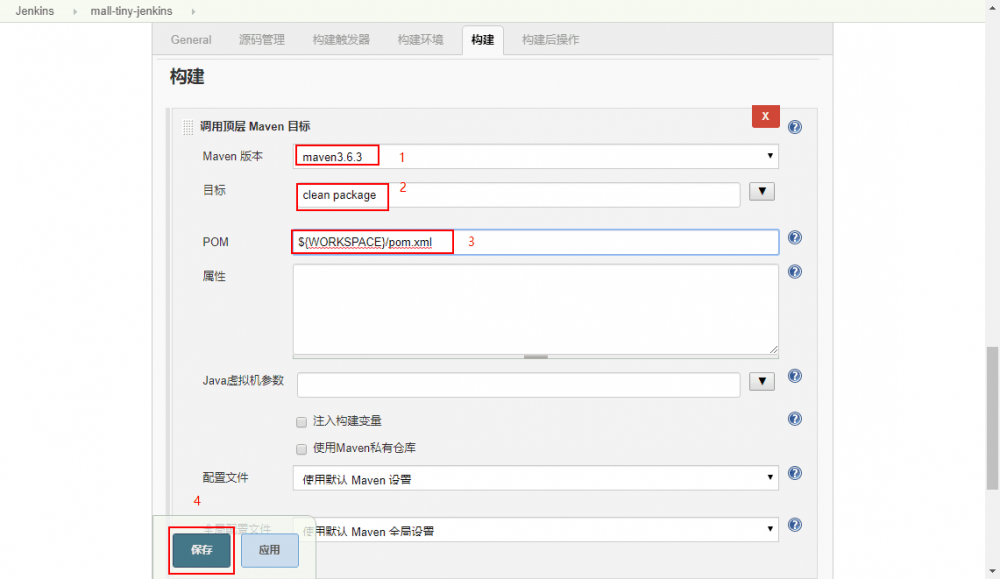The image size is (1000, 579).
Task: Click help icon for 全局 Maven 设置
Action: pyautogui.click(x=794, y=524)
